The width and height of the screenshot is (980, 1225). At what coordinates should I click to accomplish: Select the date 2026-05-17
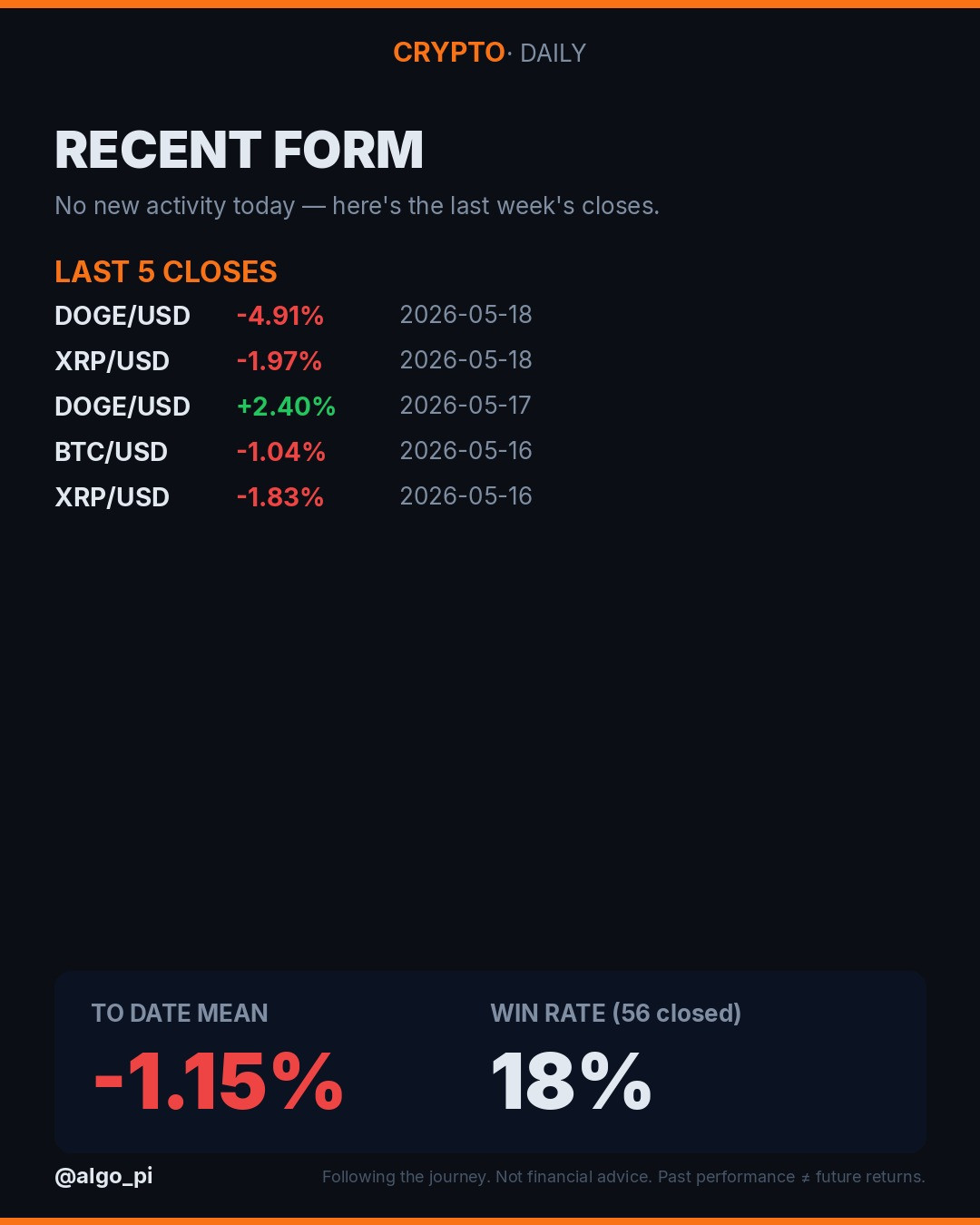pyautogui.click(x=465, y=406)
